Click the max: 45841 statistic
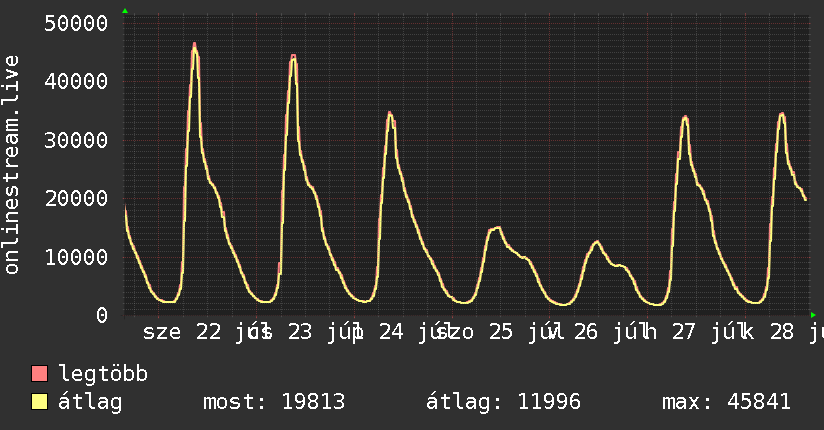824x430 pixels. click(x=726, y=402)
